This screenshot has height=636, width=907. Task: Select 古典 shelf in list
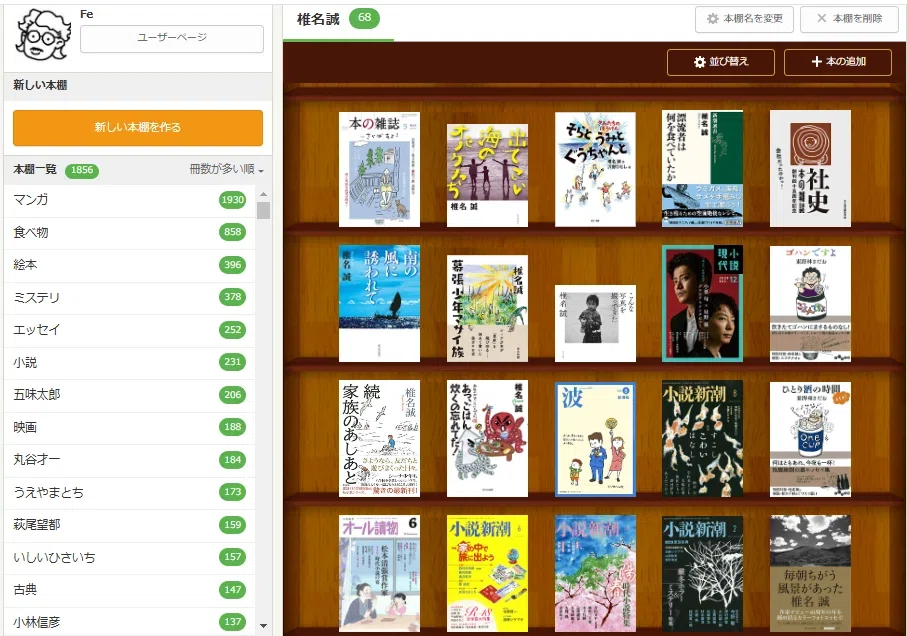pyautogui.click(x=130, y=590)
